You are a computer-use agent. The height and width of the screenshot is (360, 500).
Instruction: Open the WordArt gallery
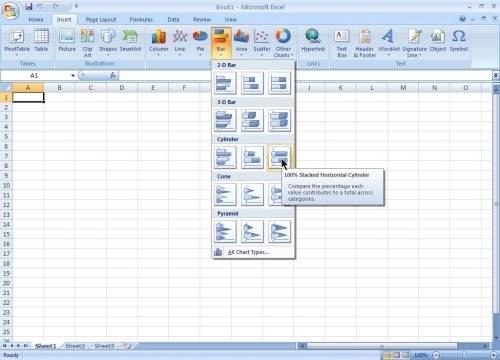click(389, 42)
